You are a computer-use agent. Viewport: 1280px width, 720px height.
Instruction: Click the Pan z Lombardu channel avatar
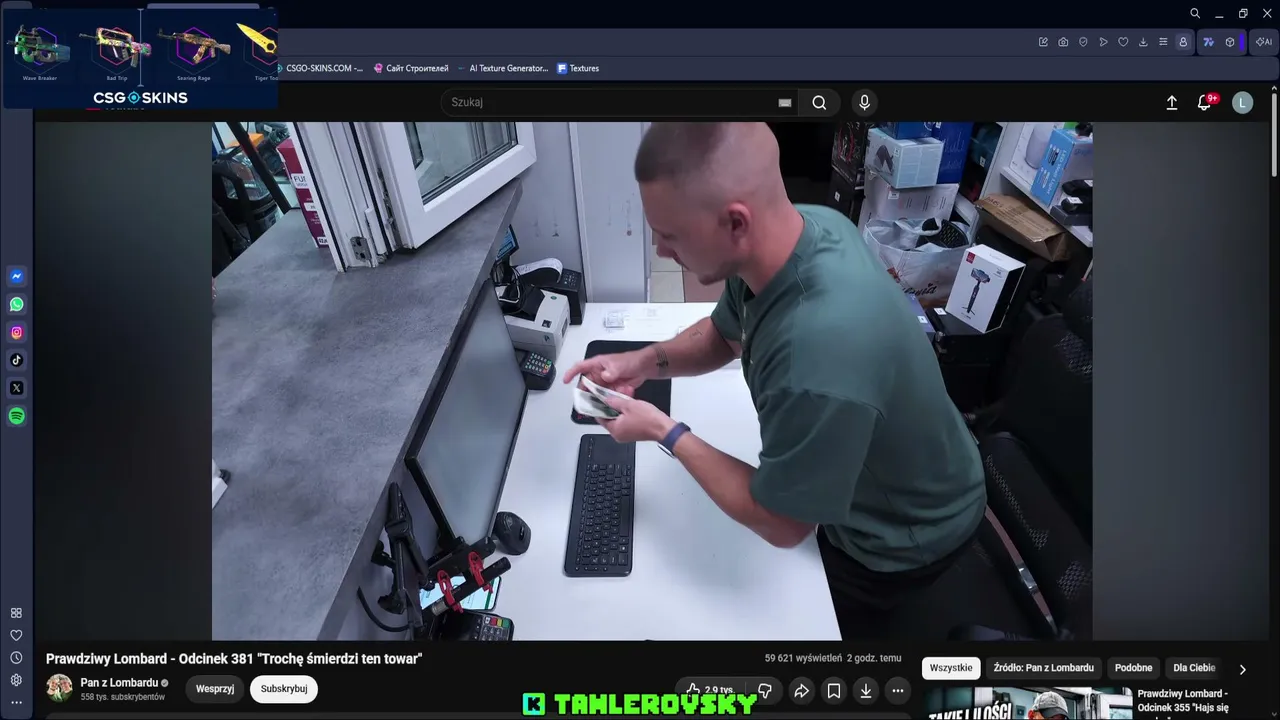[x=59, y=688]
